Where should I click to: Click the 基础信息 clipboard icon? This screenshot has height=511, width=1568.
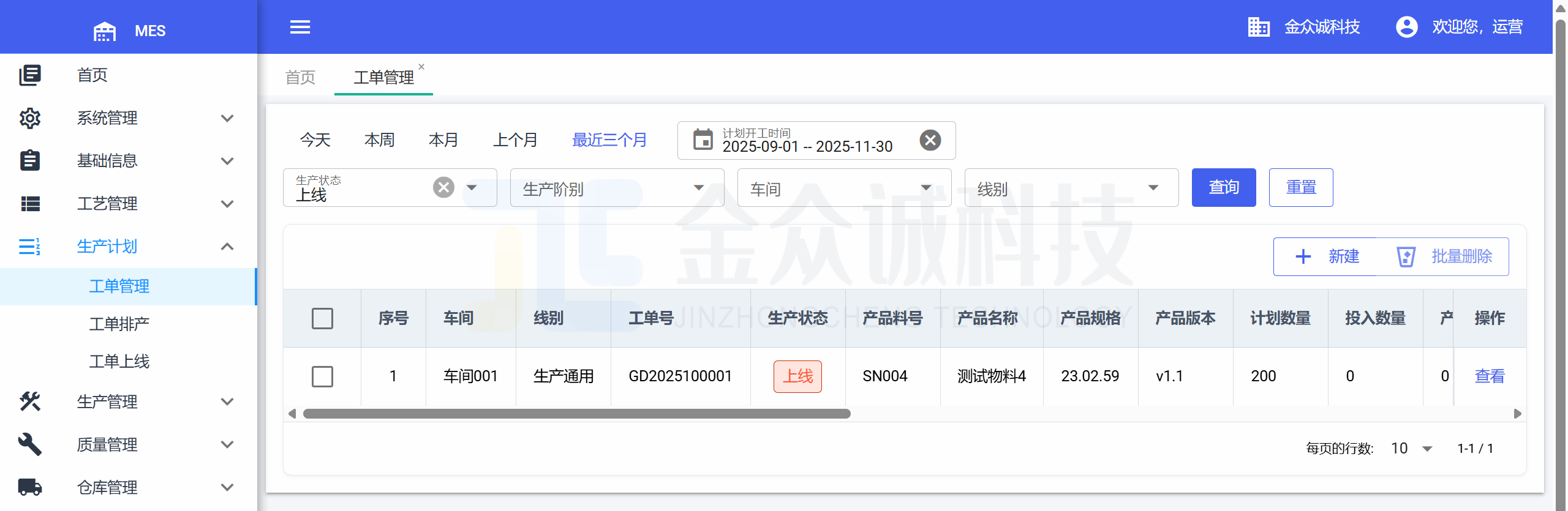30,160
